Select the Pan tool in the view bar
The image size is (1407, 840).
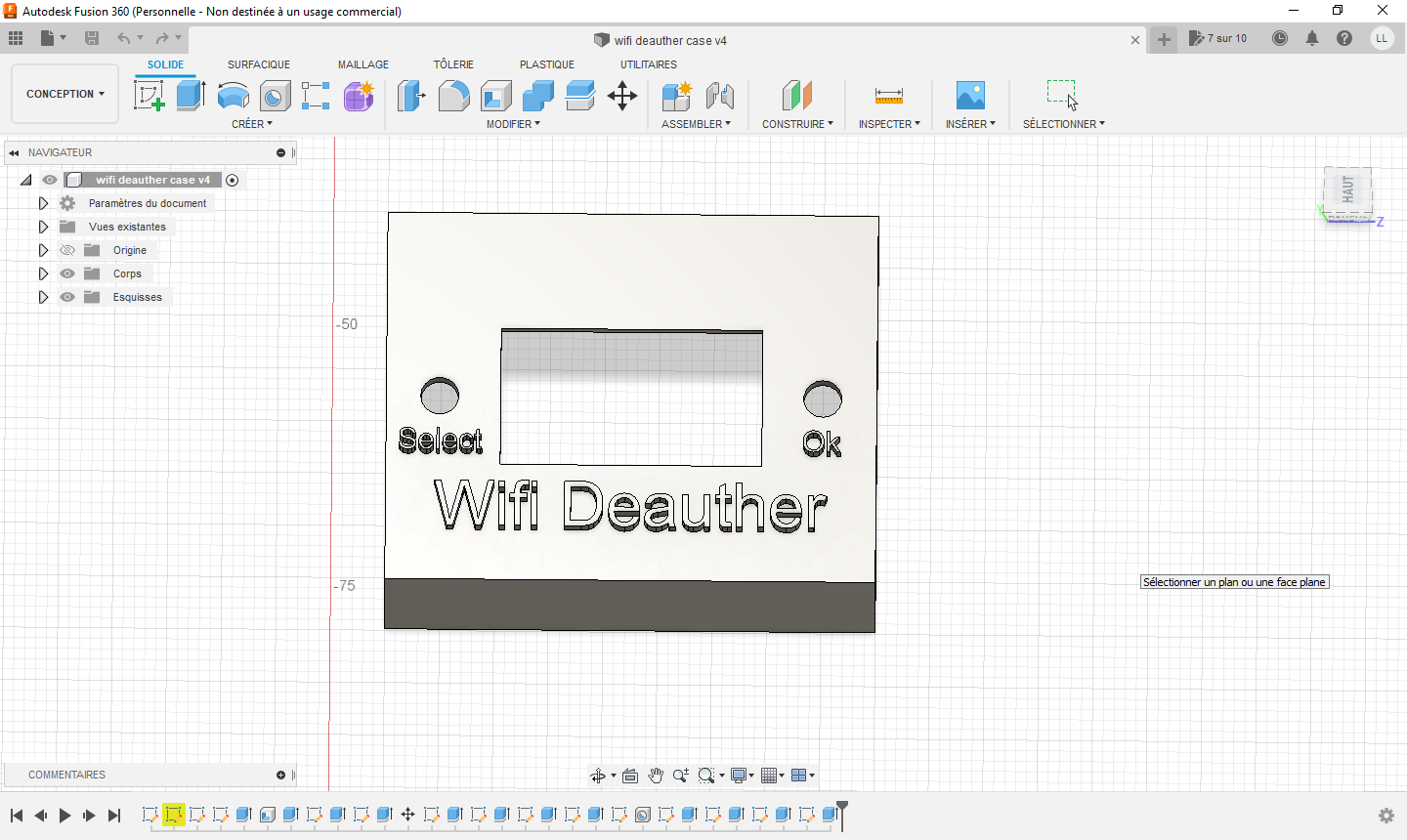tap(657, 775)
